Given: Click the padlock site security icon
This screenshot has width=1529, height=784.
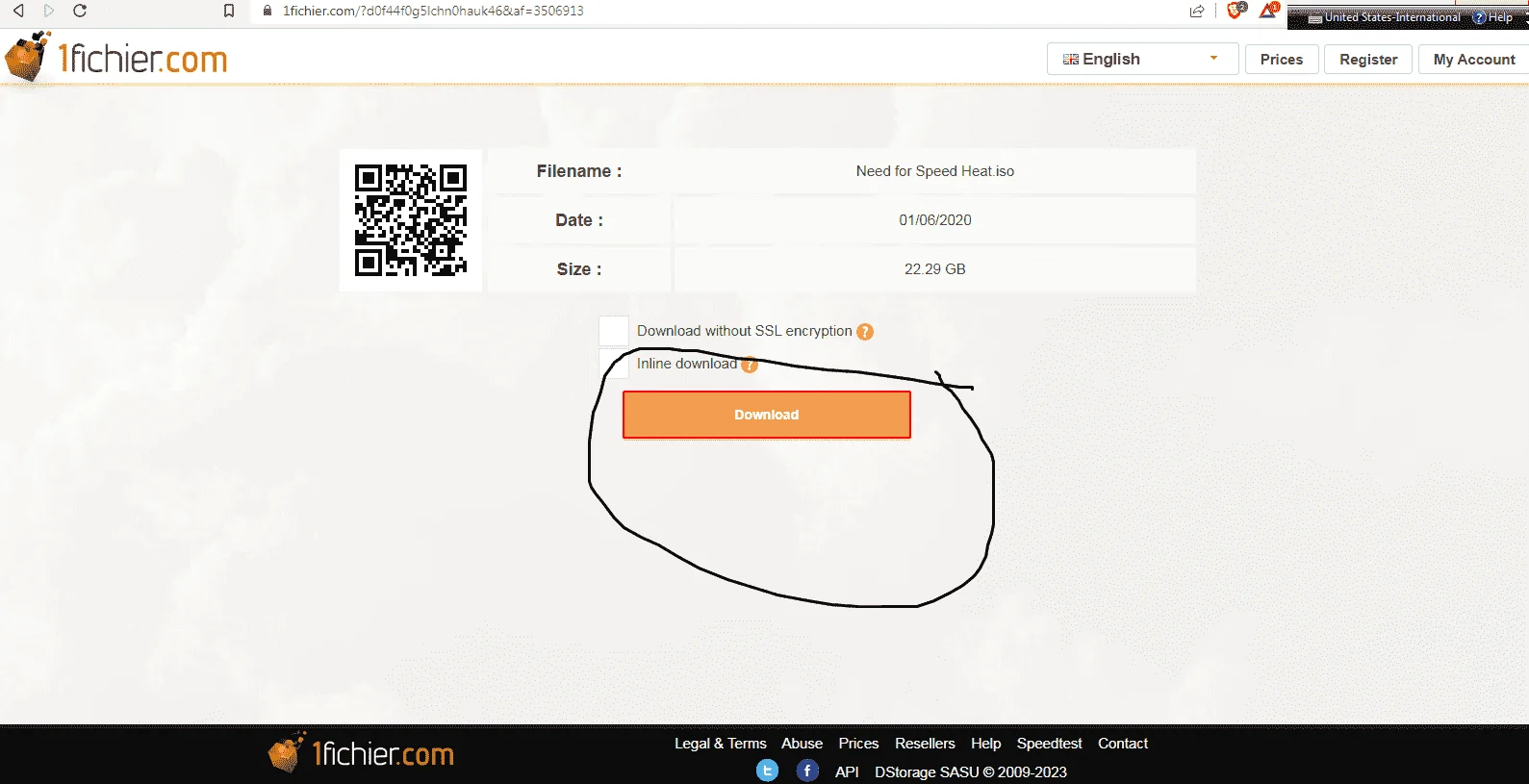Looking at the screenshot, I should point(268,11).
